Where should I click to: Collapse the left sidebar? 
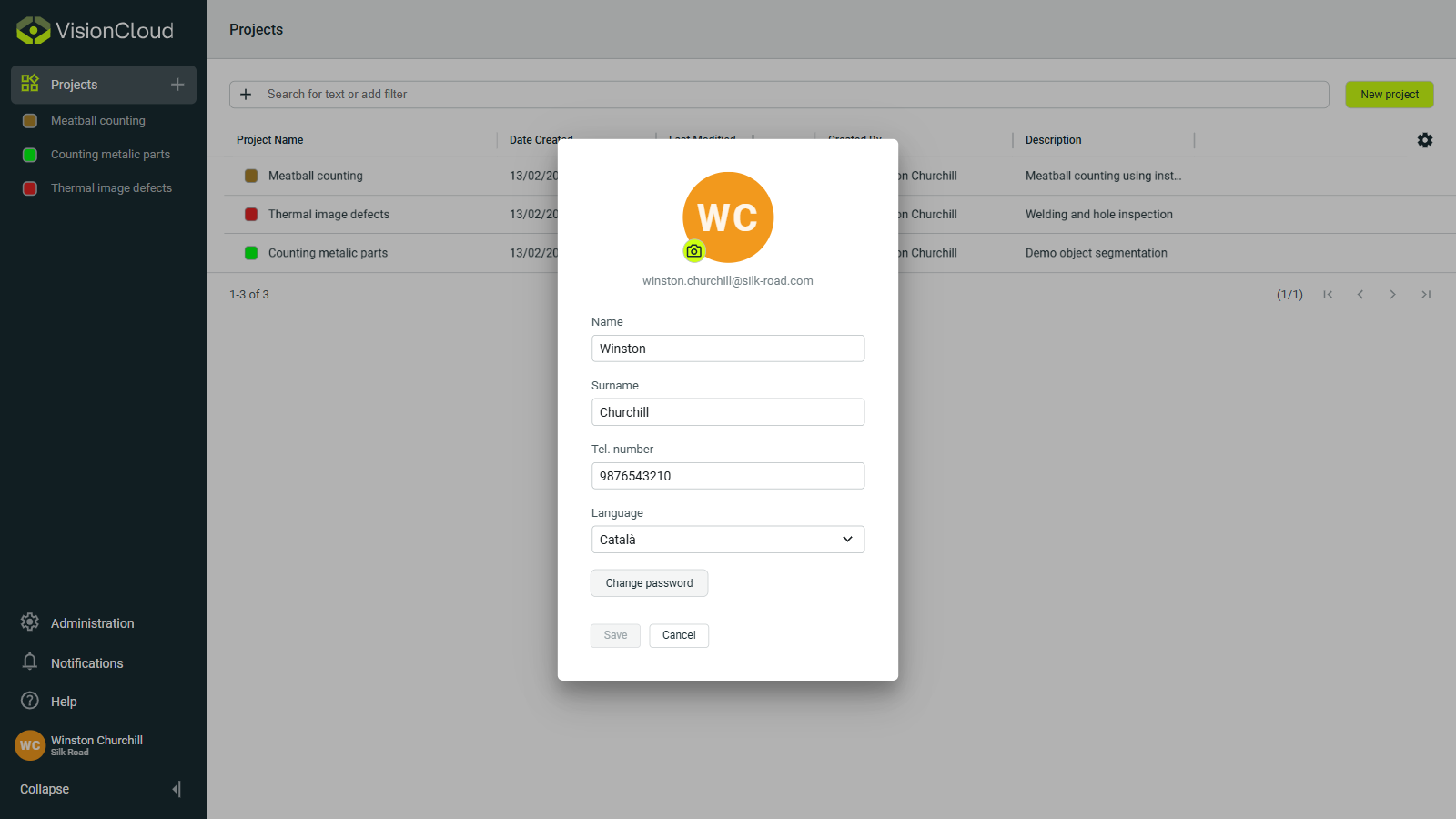(x=176, y=789)
